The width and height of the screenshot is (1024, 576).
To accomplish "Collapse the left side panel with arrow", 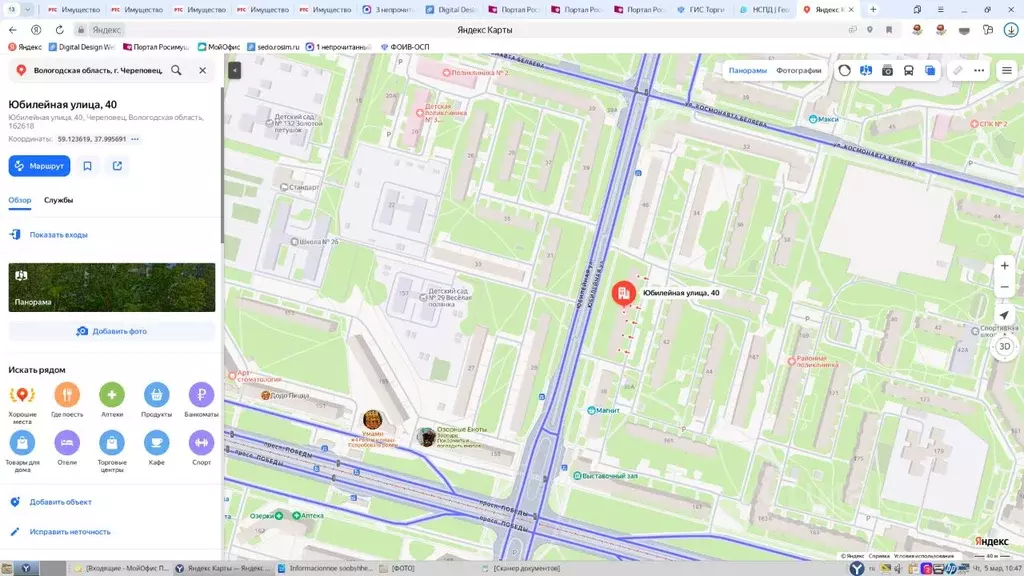I will click(x=234, y=70).
